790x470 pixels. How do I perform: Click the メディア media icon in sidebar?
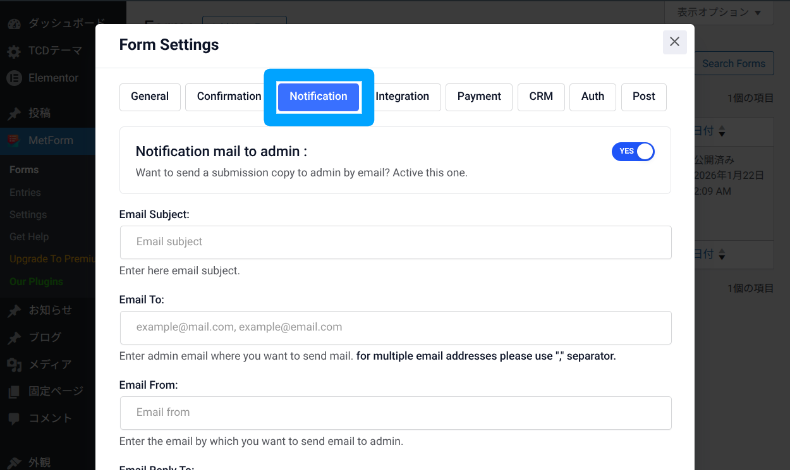[14, 365]
